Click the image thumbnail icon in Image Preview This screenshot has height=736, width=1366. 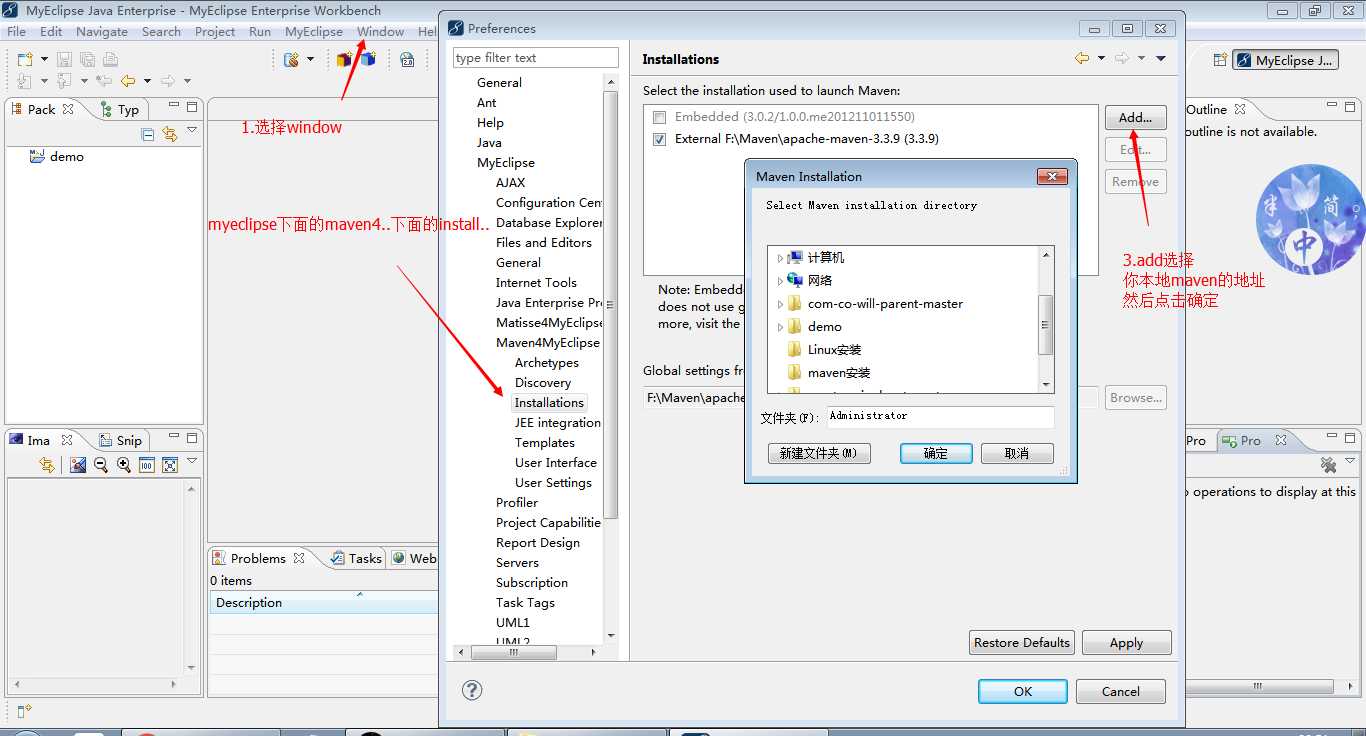click(78, 465)
